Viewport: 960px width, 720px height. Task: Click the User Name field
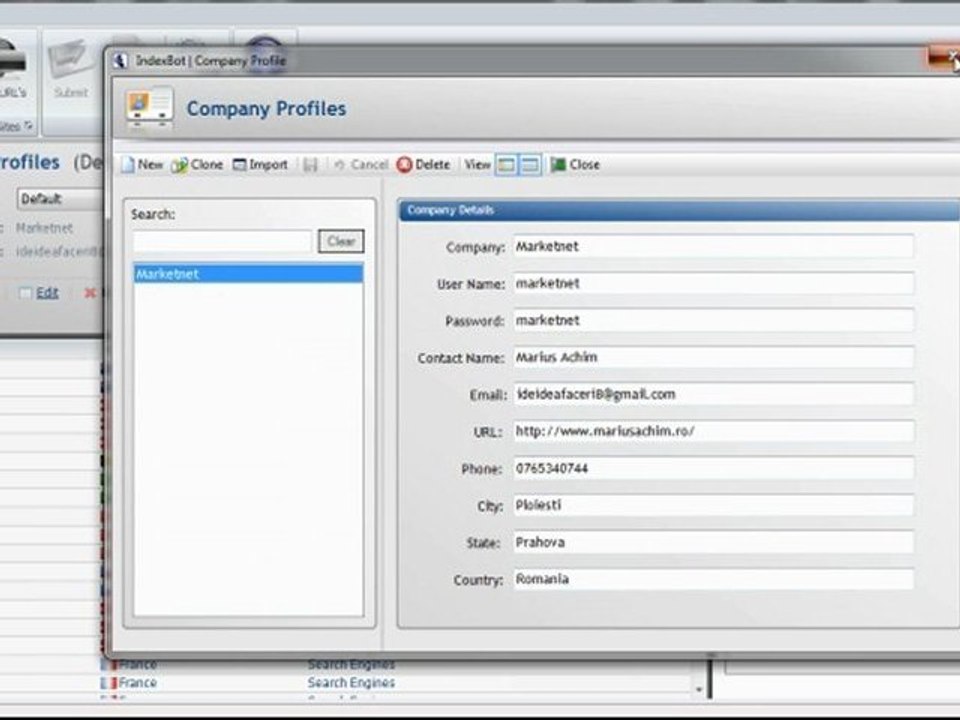713,283
